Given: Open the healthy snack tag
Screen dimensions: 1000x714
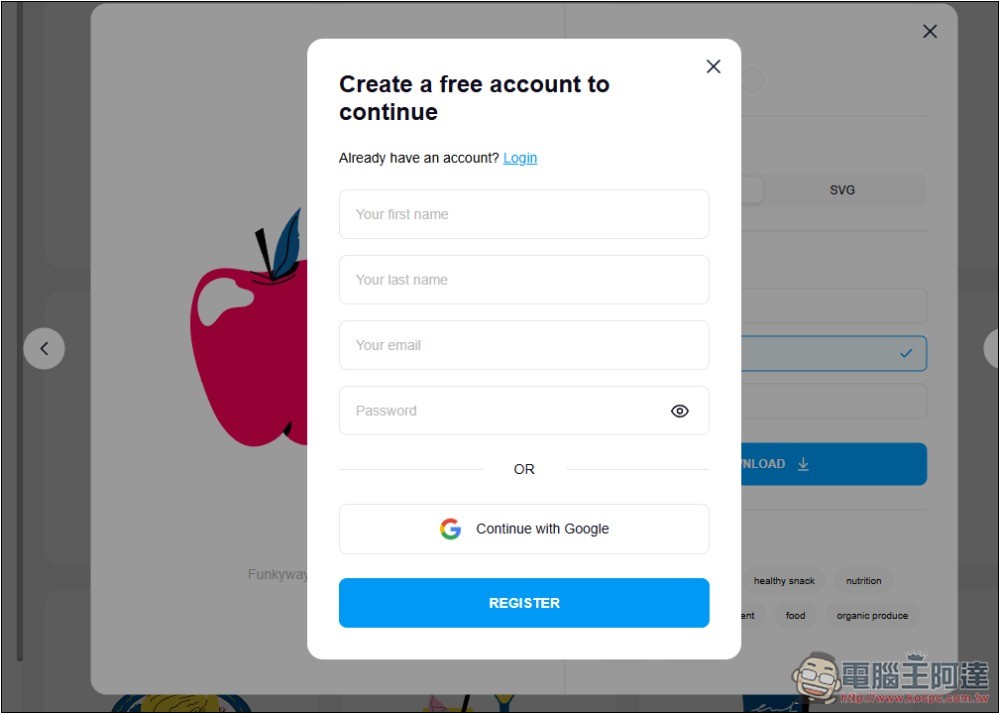Looking at the screenshot, I should point(784,581).
